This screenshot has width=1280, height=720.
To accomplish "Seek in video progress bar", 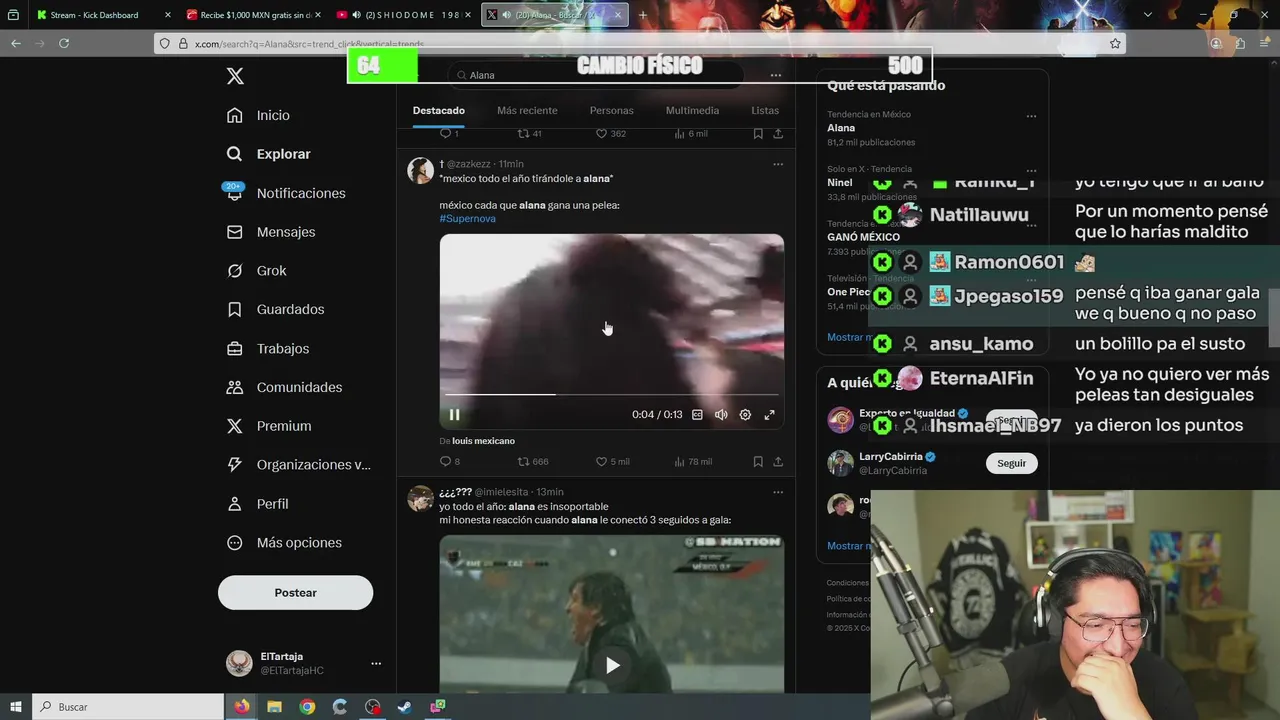I will [x=611, y=394].
